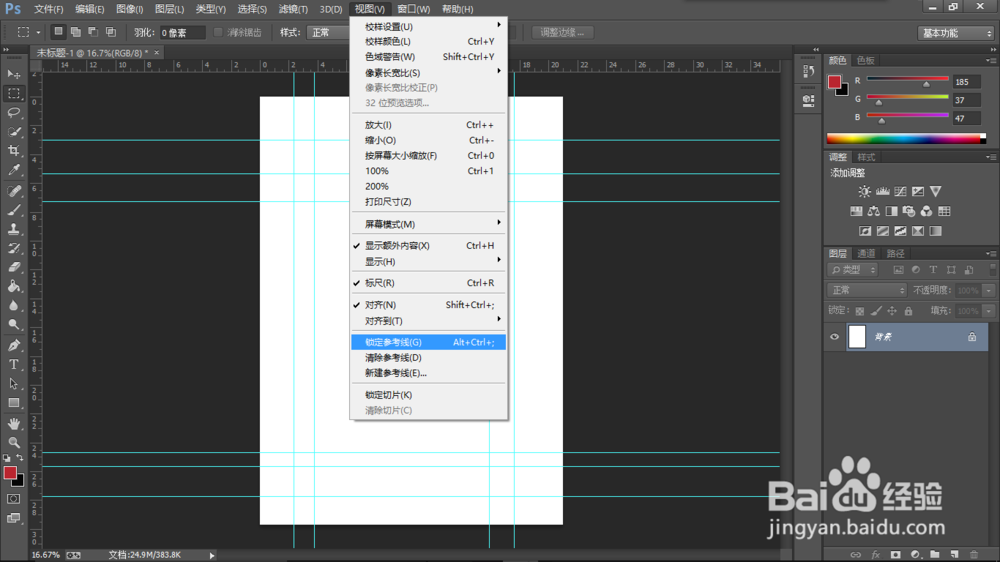The image size is (1000, 562).
Task: Toggle lock transparent pixels icon
Action: click(x=860, y=311)
